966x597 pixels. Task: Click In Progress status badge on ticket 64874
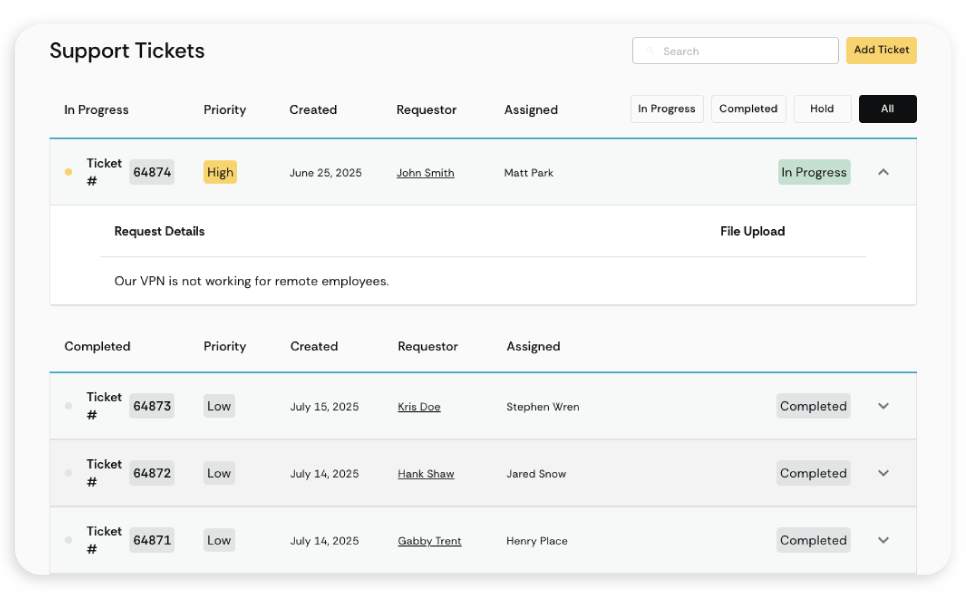pyautogui.click(x=814, y=172)
